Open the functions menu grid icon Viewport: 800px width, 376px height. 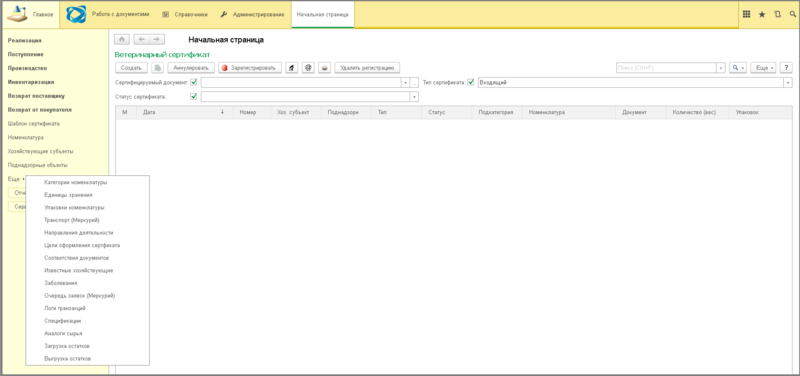pyautogui.click(x=746, y=14)
